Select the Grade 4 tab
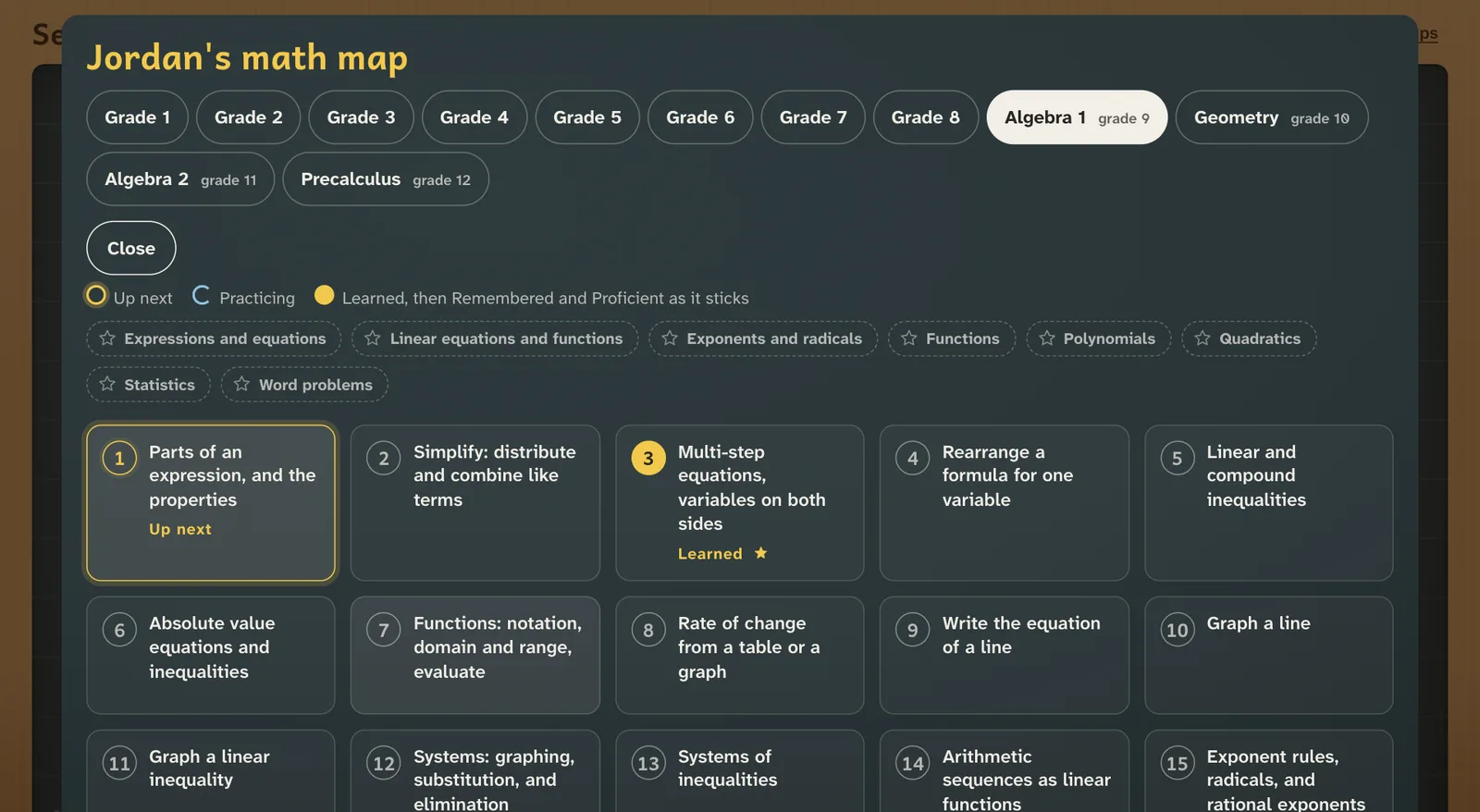This screenshot has height=812, width=1480. click(474, 117)
